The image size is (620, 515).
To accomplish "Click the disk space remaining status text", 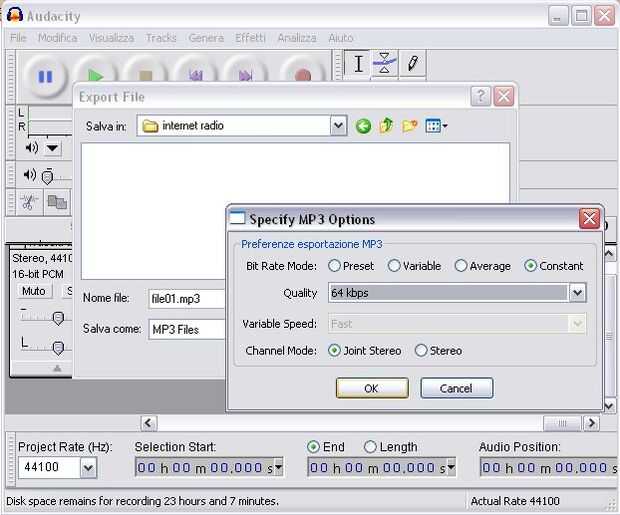I will point(142,501).
